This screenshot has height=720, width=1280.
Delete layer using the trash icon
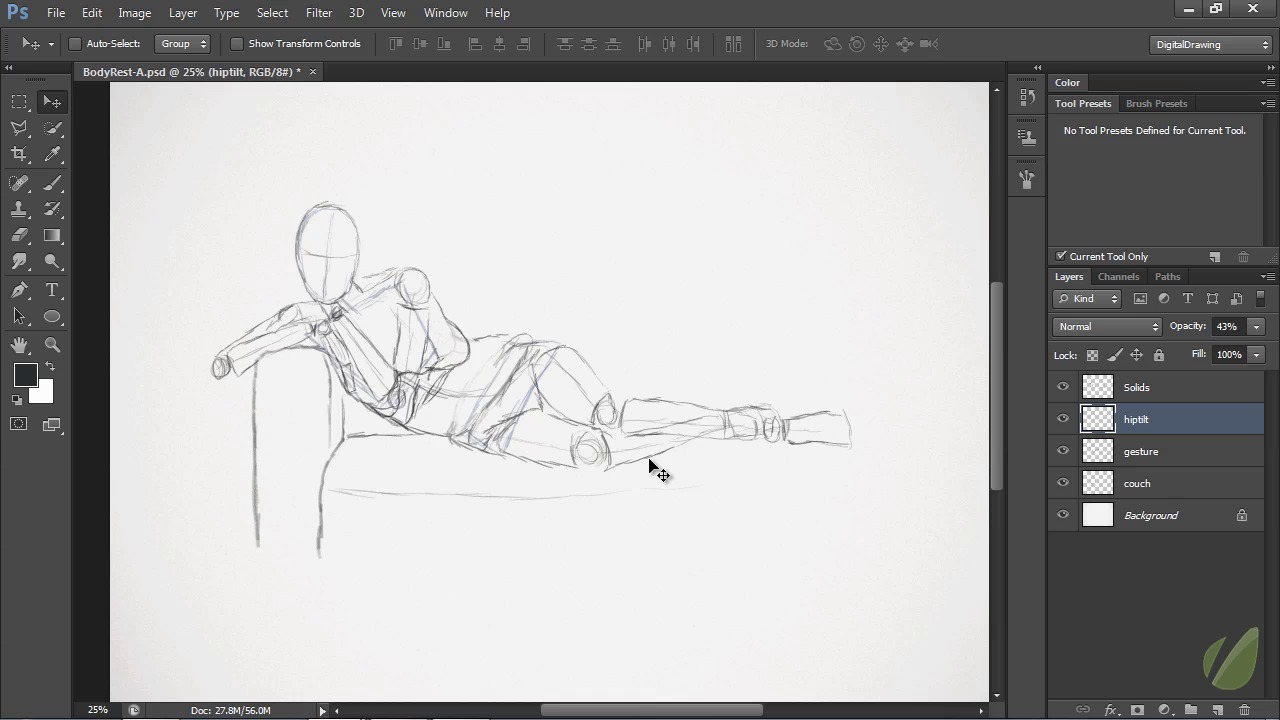click(x=1244, y=710)
